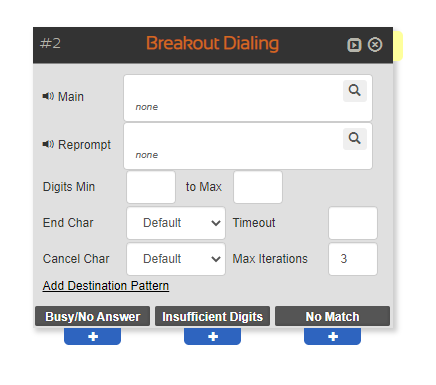This screenshot has height=385, width=436.
Task: Focus the Digits Min input field
Action: pos(151,187)
